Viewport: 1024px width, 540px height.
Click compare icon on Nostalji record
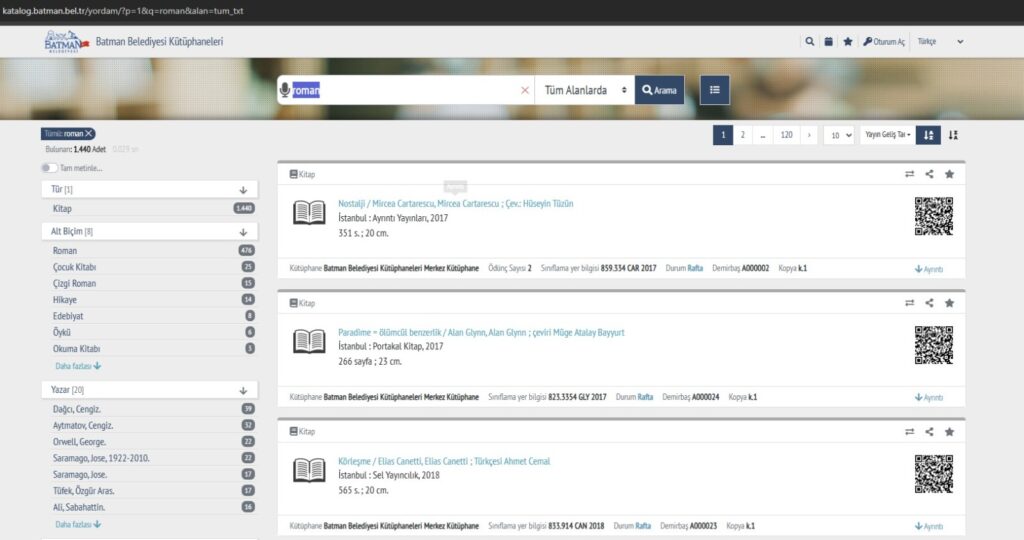909,174
